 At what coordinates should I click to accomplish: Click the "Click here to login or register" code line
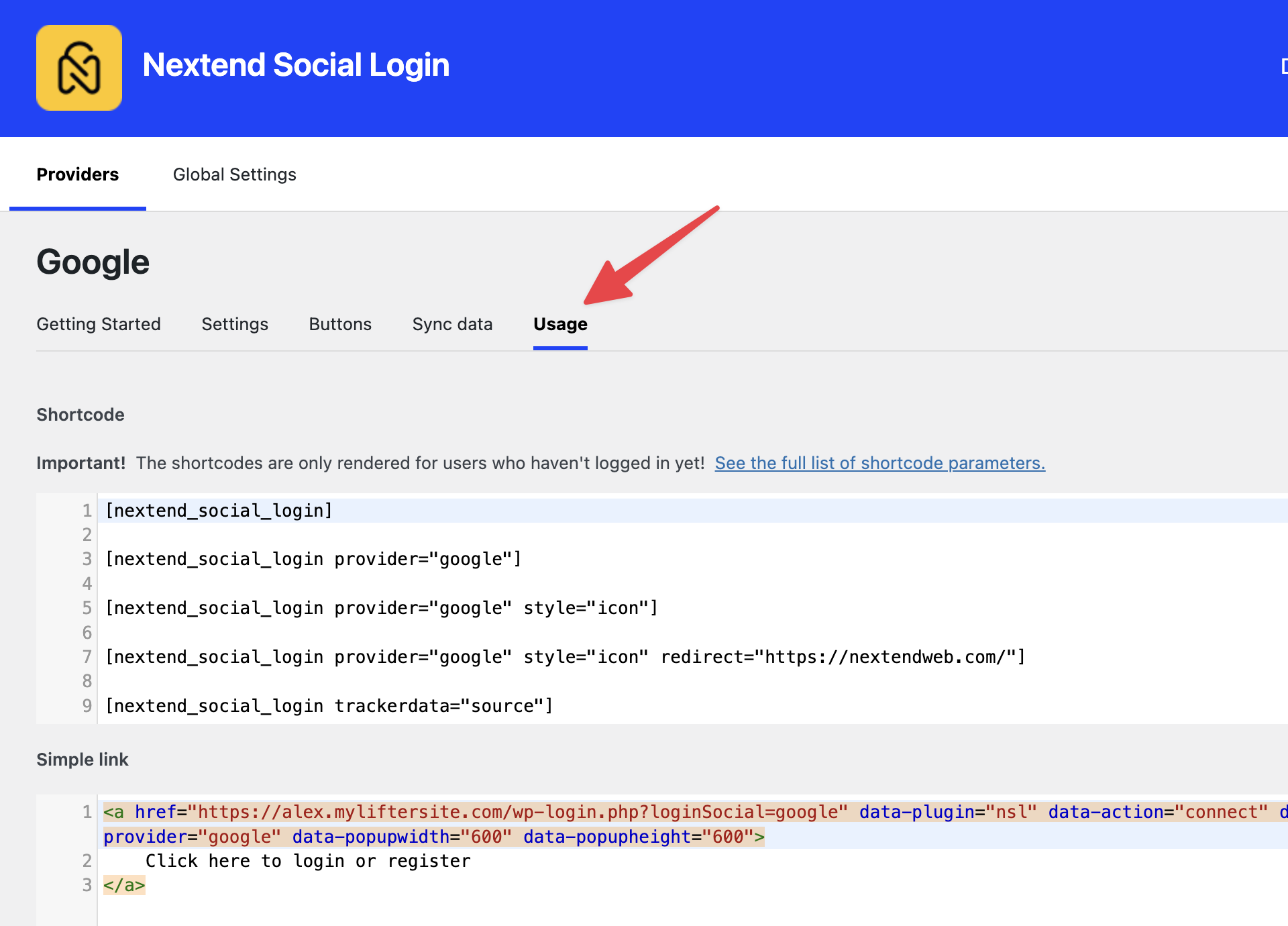pyautogui.click(x=308, y=861)
